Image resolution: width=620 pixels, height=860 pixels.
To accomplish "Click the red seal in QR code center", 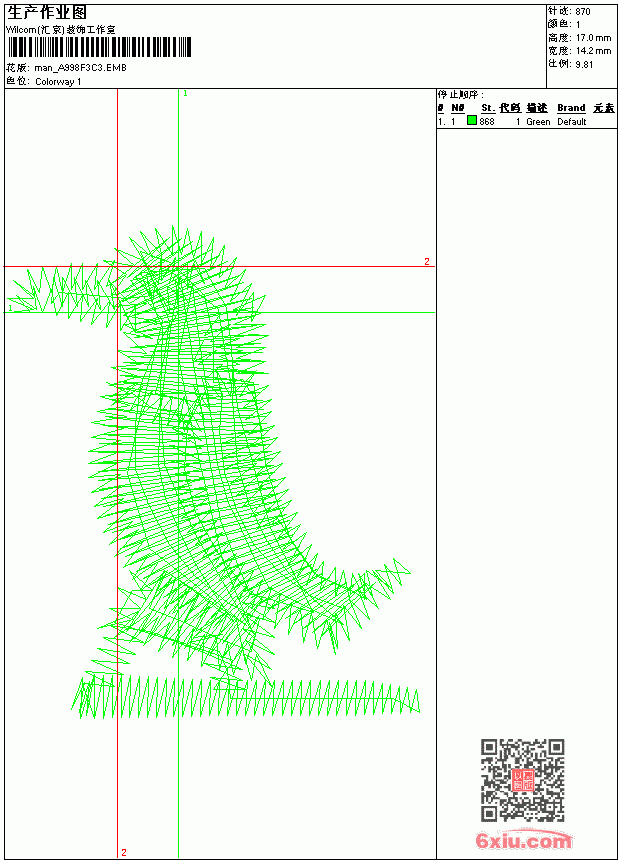I will (523, 780).
